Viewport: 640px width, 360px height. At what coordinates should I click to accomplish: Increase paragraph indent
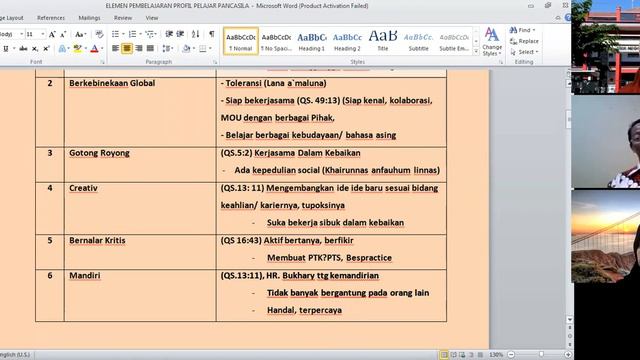click(180, 34)
